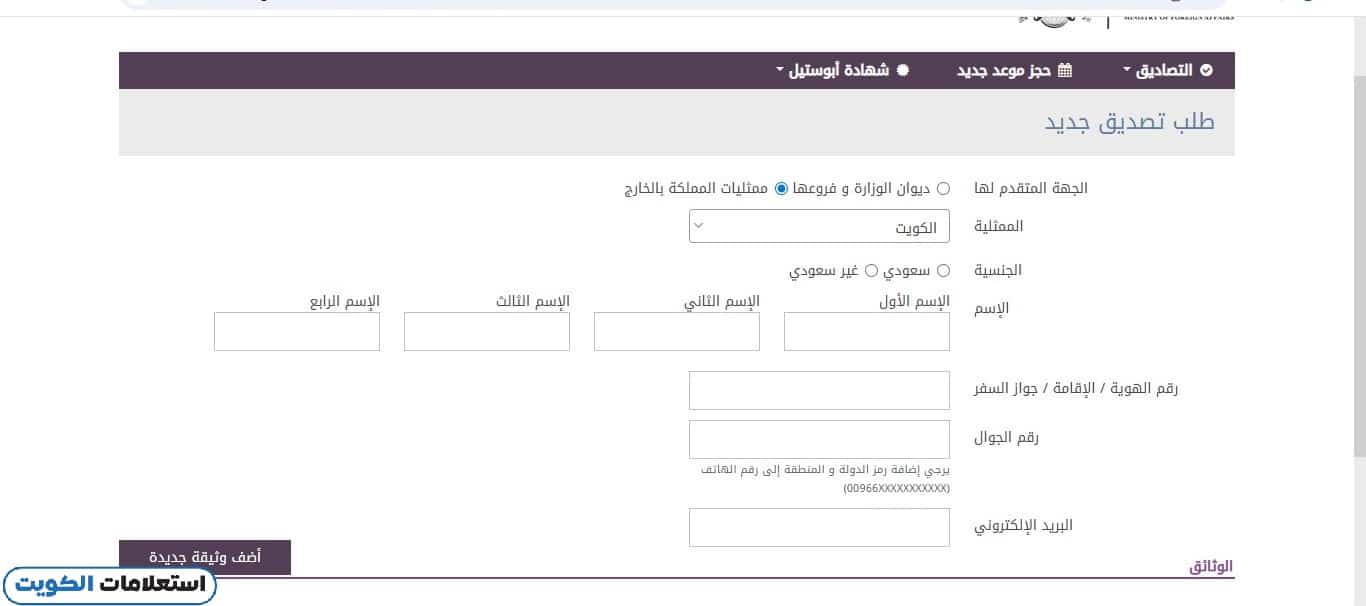Click the checkmark icon on التصاديق menu
Image resolution: width=1366 pixels, height=606 pixels.
[1207, 70]
